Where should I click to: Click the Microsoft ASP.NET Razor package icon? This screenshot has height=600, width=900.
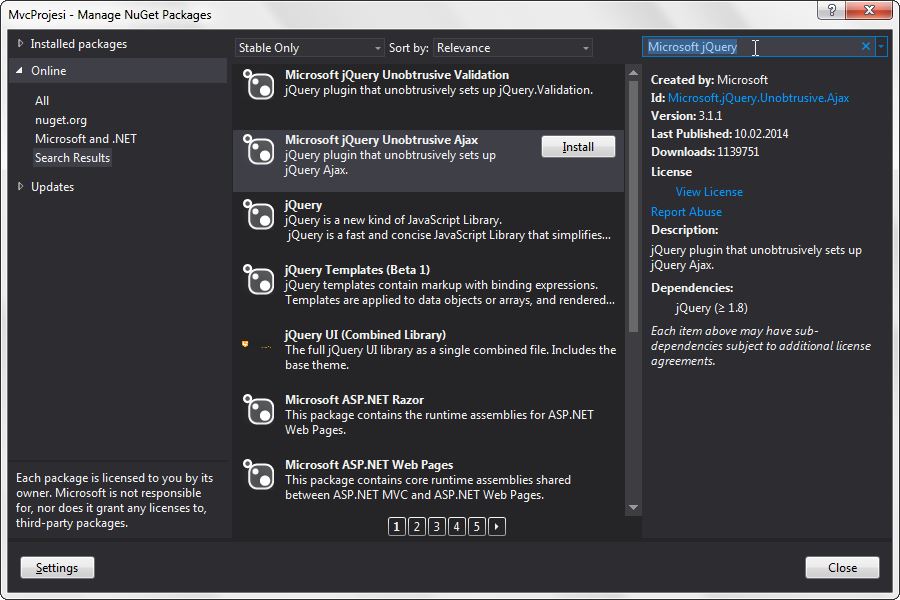pyautogui.click(x=259, y=411)
